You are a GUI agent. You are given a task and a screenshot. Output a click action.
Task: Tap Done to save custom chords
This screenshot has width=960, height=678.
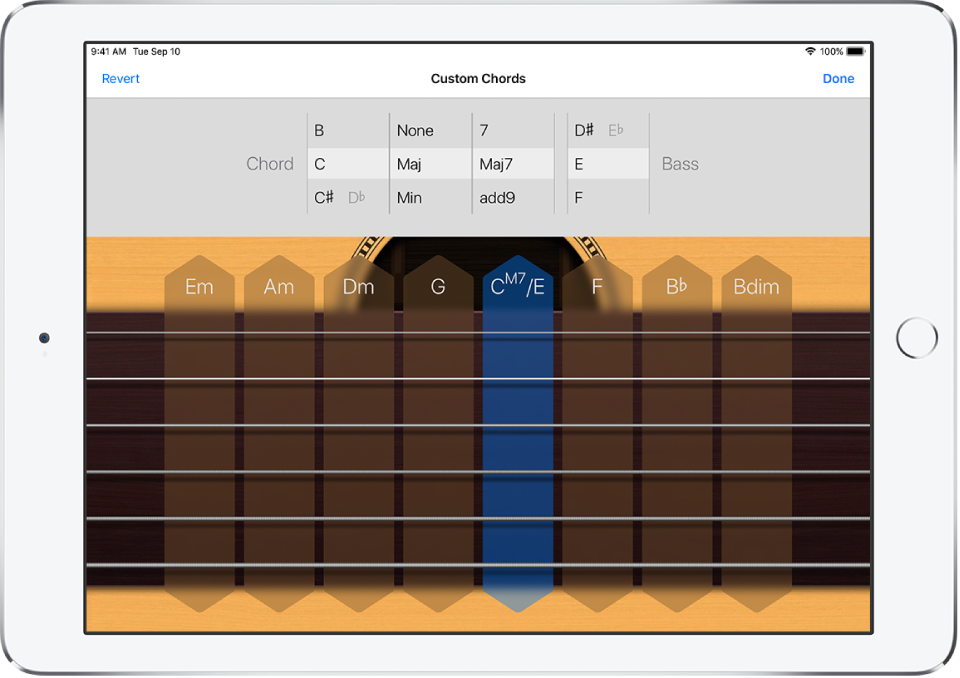[x=838, y=78]
